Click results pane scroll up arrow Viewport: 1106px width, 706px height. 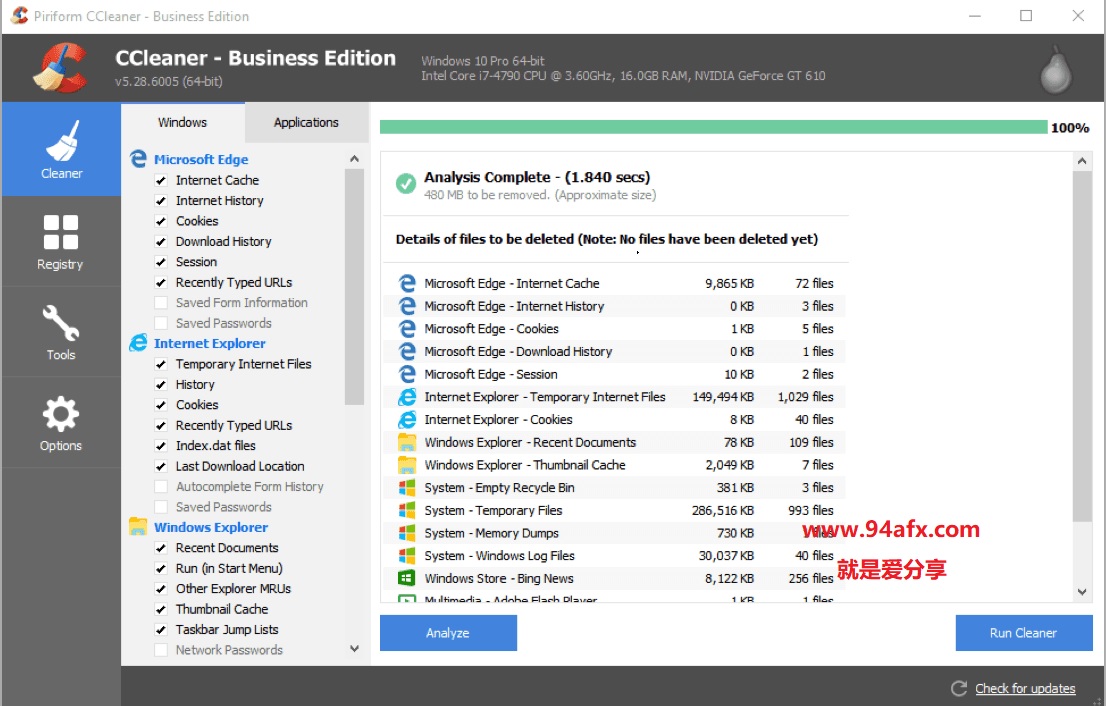pyautogui.click(x=1082, y=161)
